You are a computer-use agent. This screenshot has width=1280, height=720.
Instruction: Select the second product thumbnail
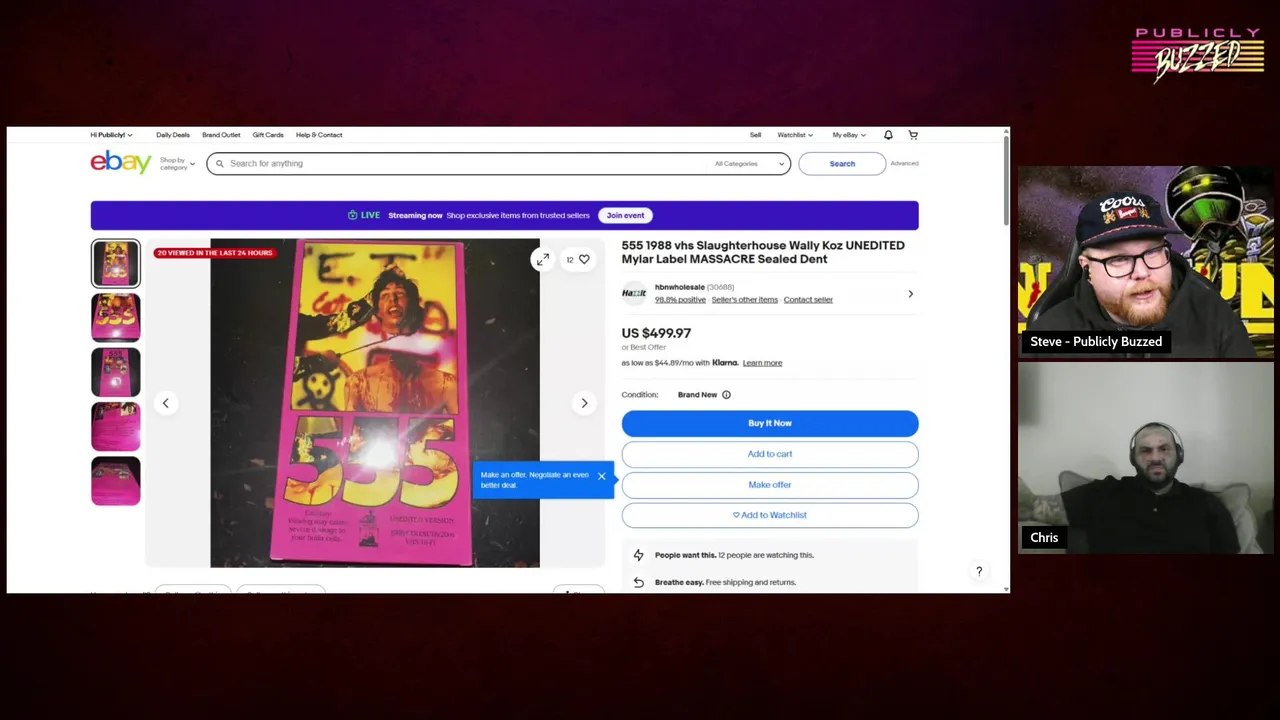(116, 318)
